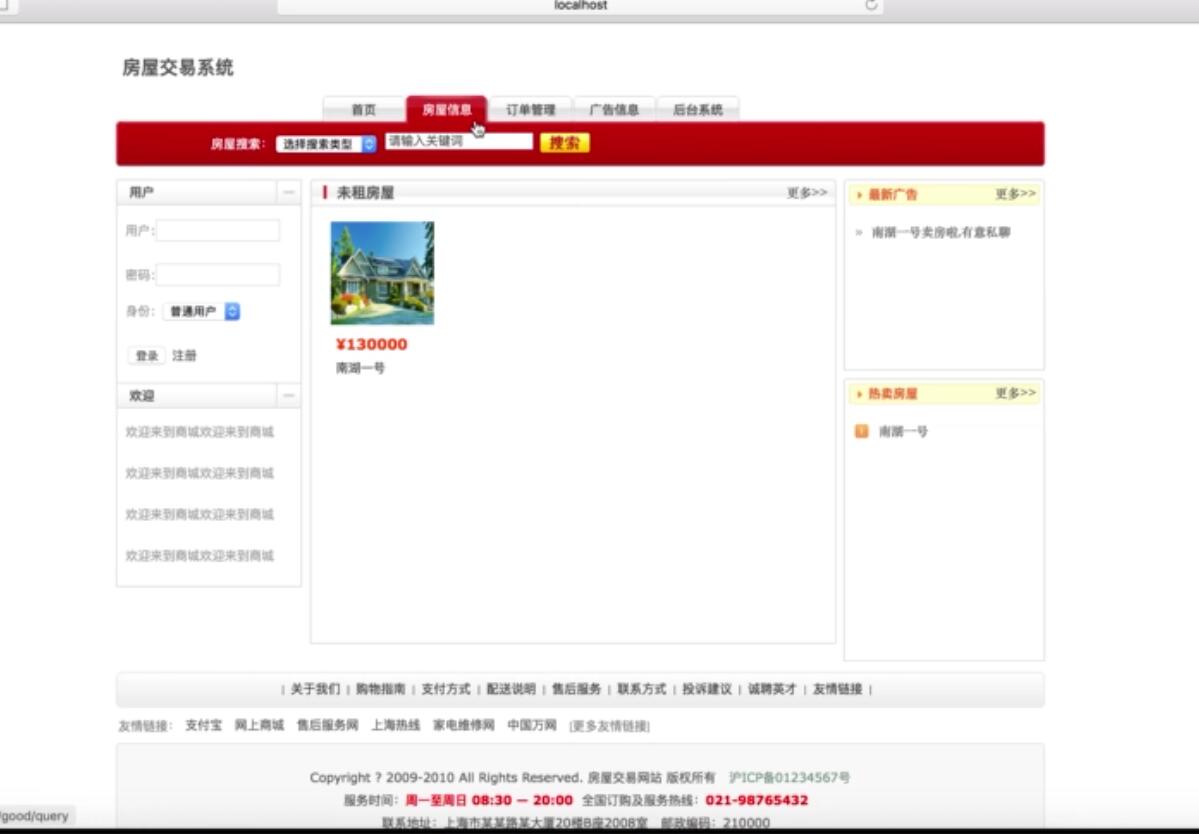The image size is (1199, 834).
Task: Open the 友情链接 footer nav link
Action: tap(837, 689)
